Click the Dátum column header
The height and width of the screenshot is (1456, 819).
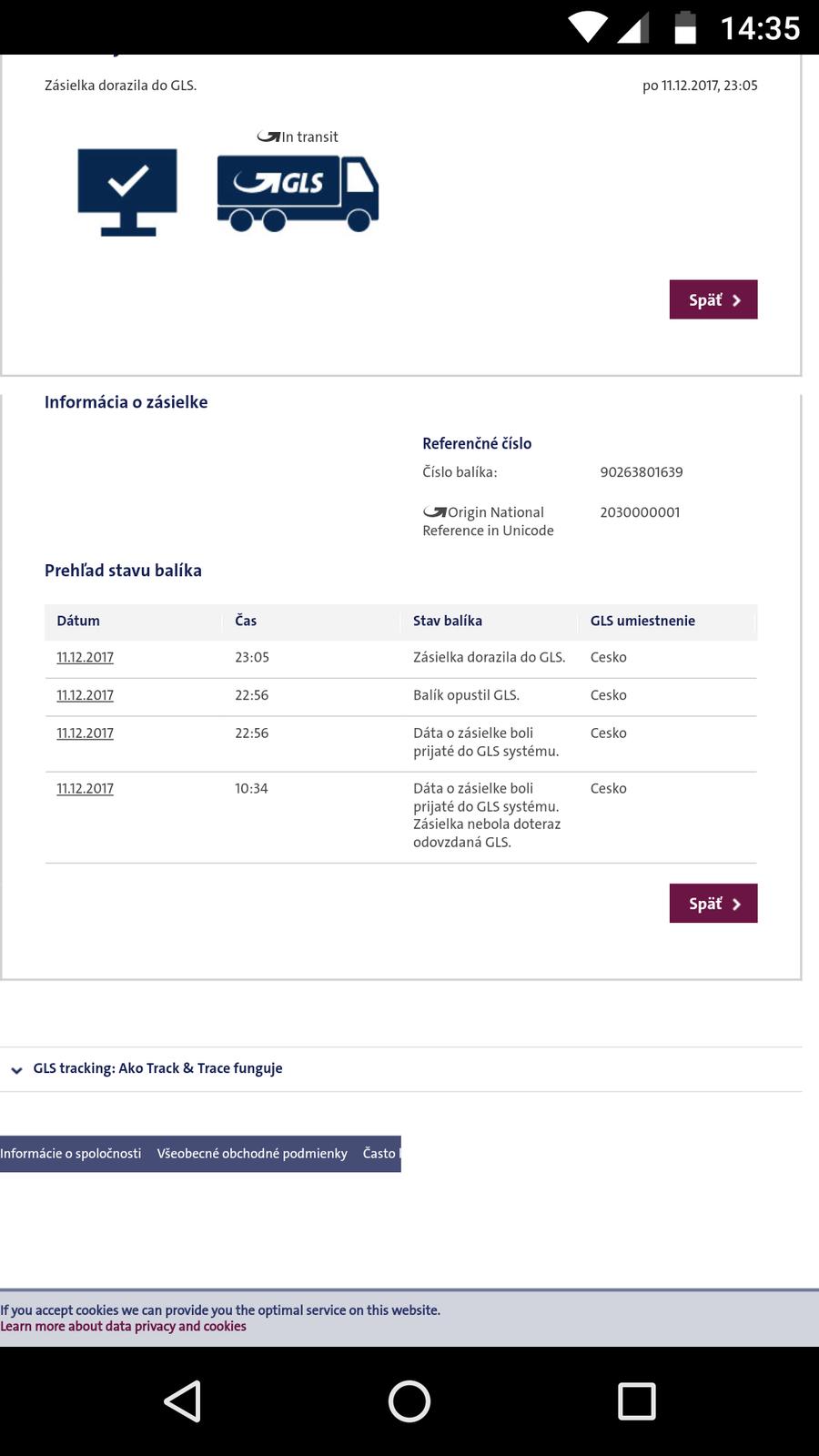click(78, 621)
